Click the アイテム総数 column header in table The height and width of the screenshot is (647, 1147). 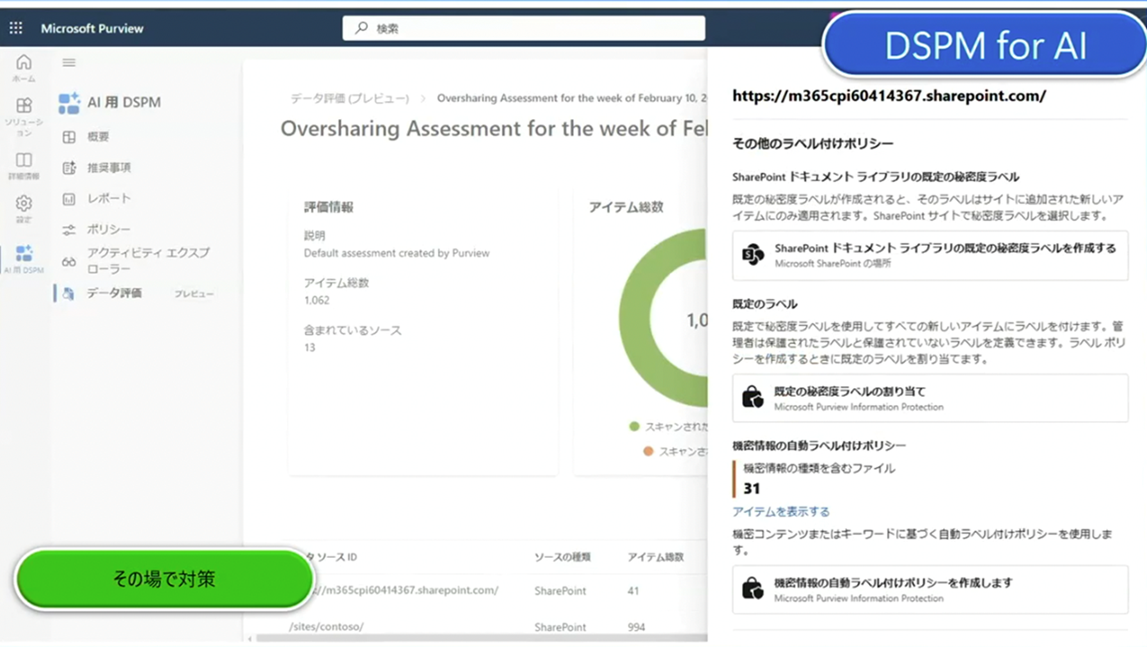(655, 557)
